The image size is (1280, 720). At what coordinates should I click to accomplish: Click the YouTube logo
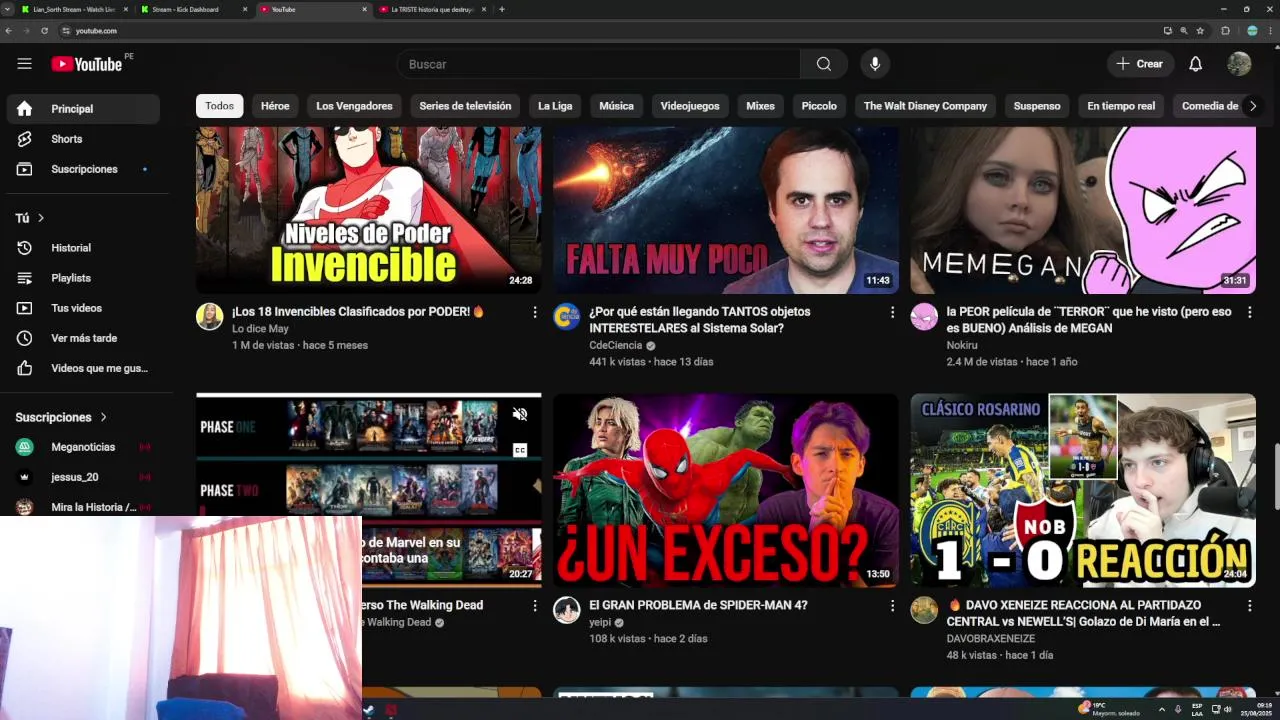pos(87,64)
